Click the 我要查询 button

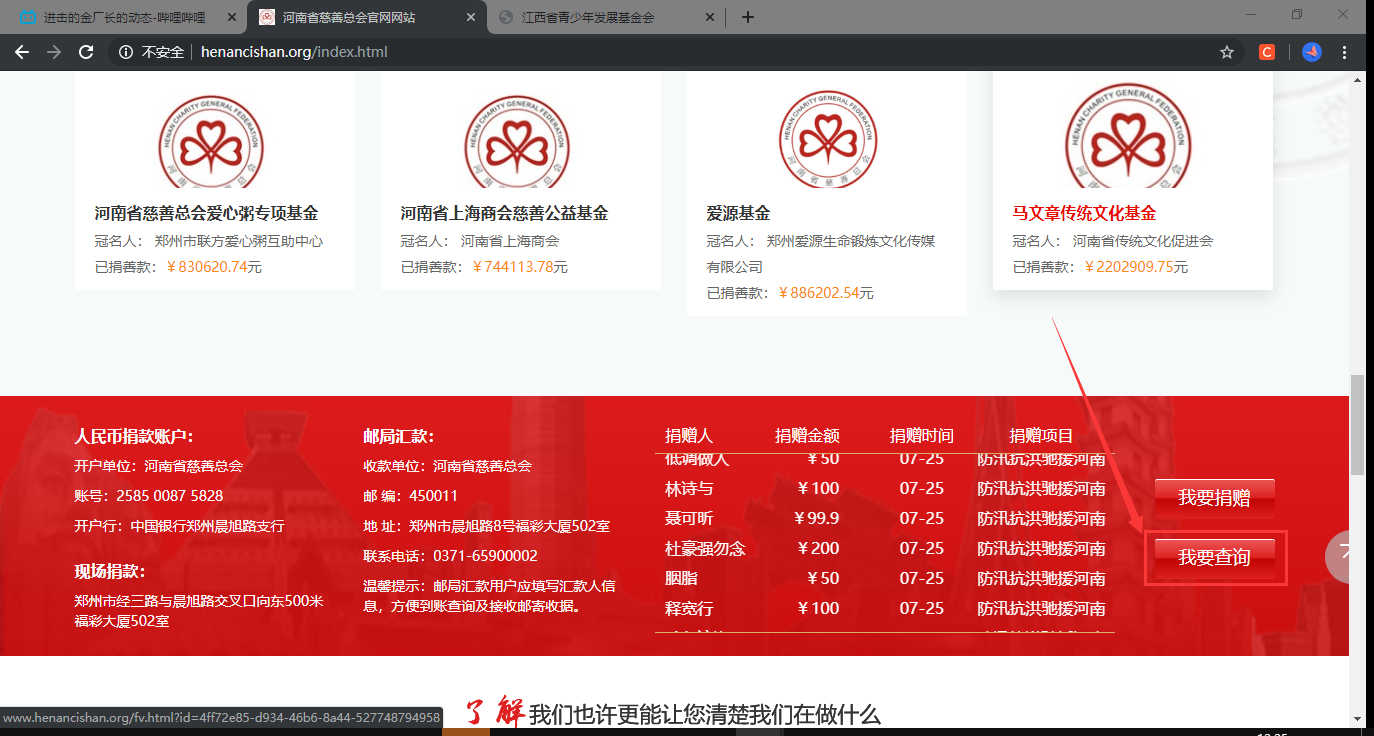click(1214, 557)
